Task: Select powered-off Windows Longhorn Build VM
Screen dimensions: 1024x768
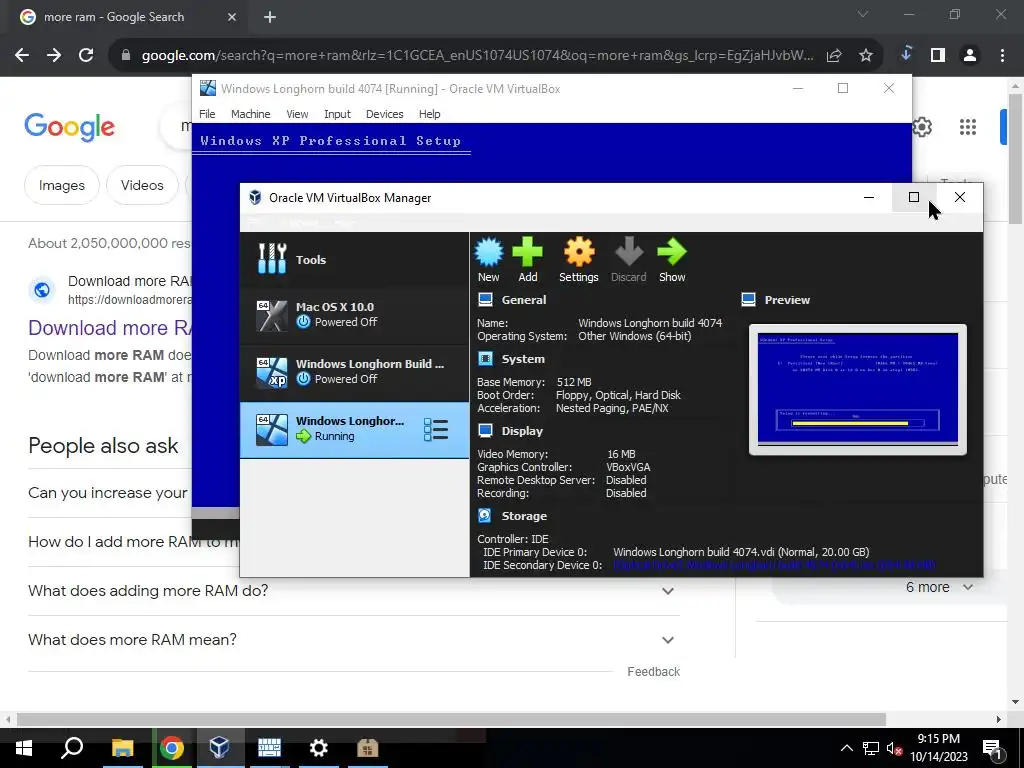Action: pyautogui.click(x=355, y=372)
